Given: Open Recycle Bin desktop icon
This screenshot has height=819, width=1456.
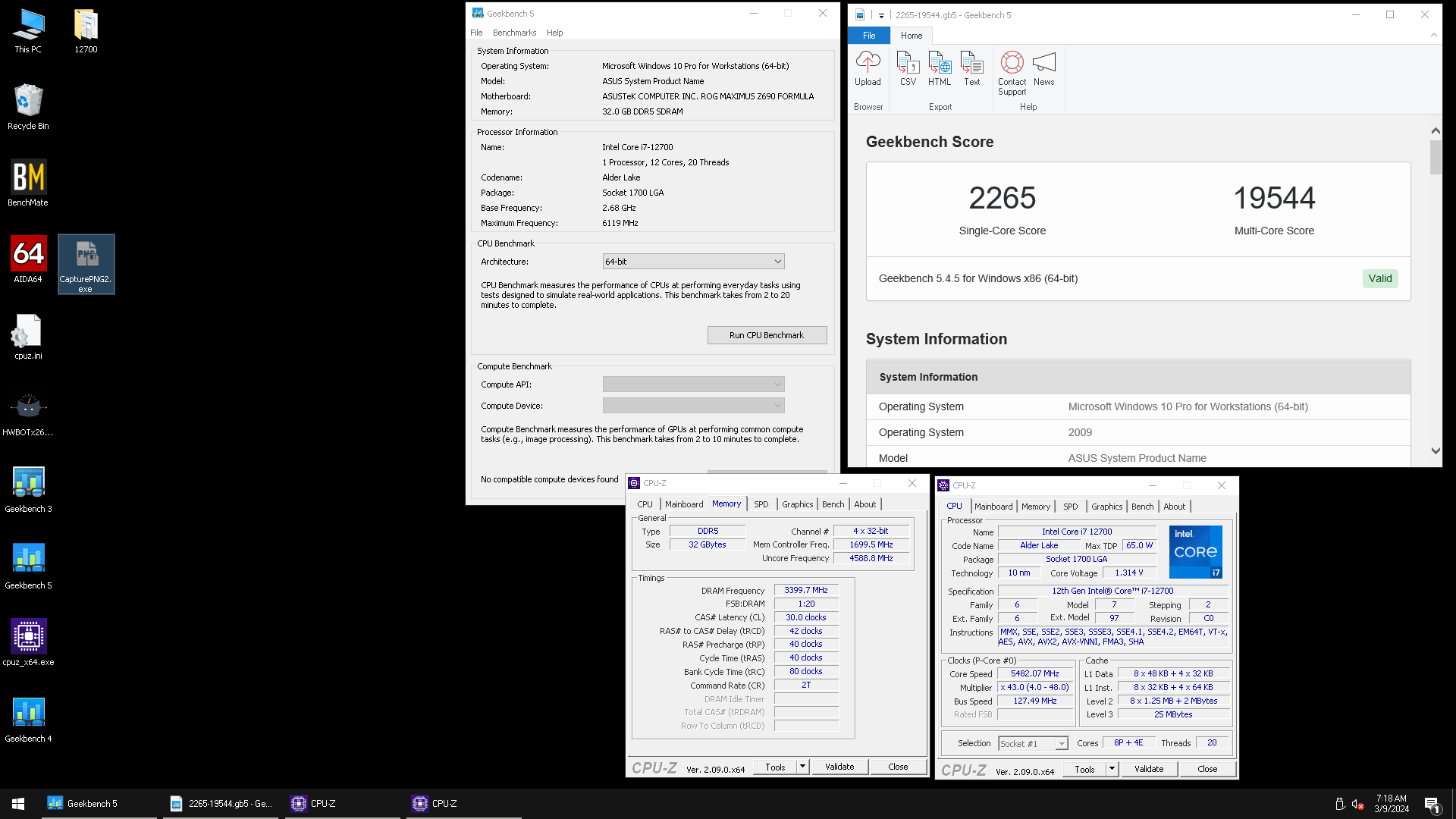Looking at the screenshot, I should [28, 108].
